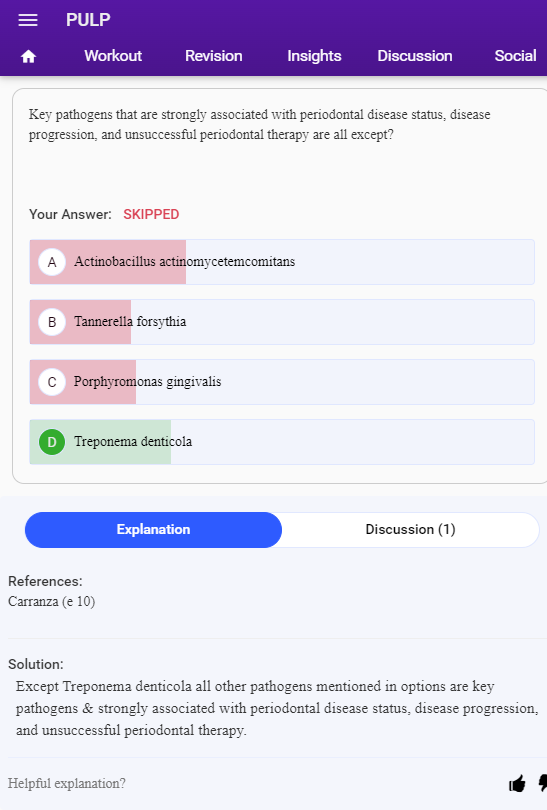547x810 pixels.
Task: Open the hamburger menu icon
Action: (x=28, y=20)
